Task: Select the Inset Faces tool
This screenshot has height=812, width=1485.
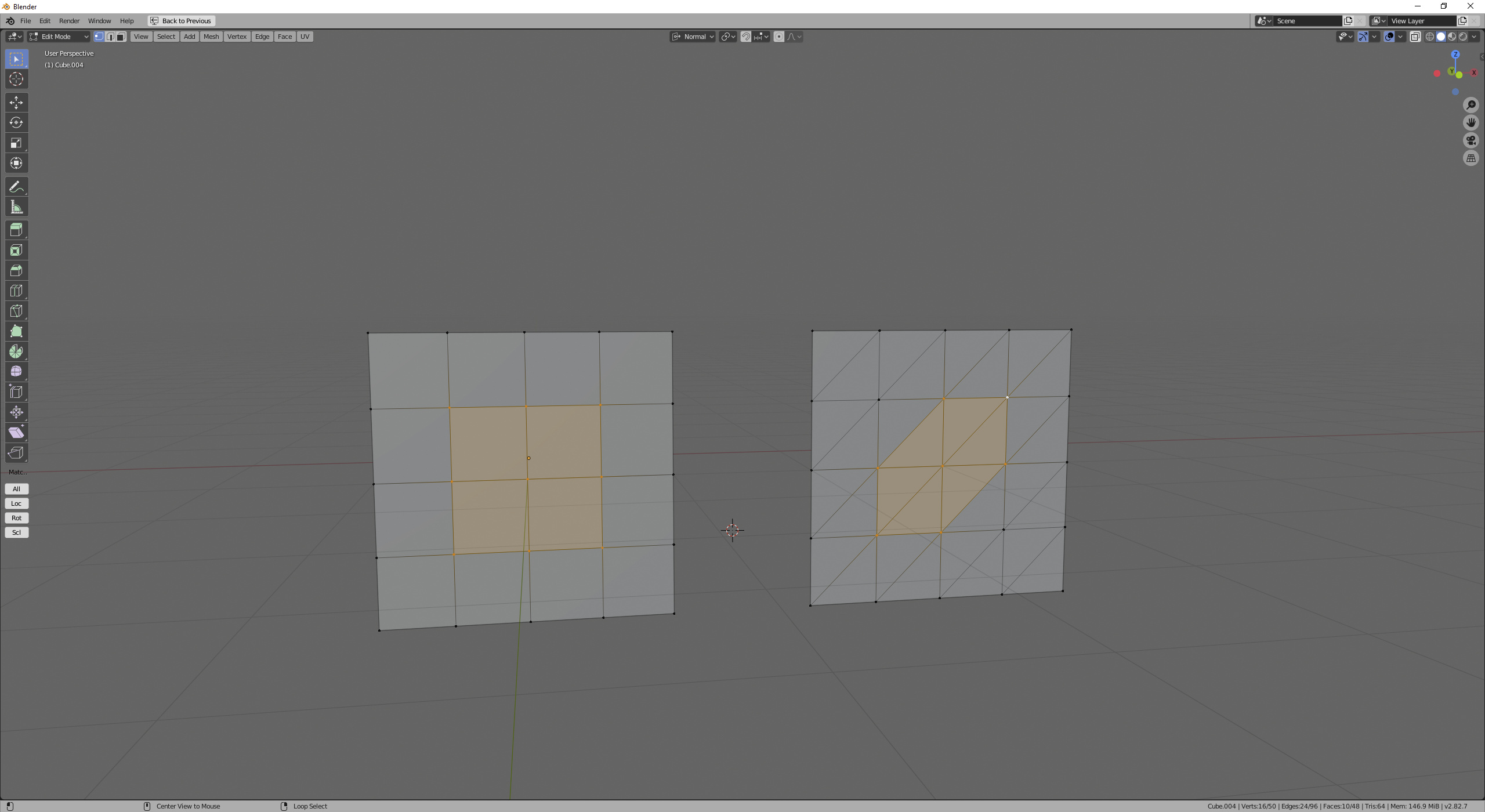Action: 16,250
